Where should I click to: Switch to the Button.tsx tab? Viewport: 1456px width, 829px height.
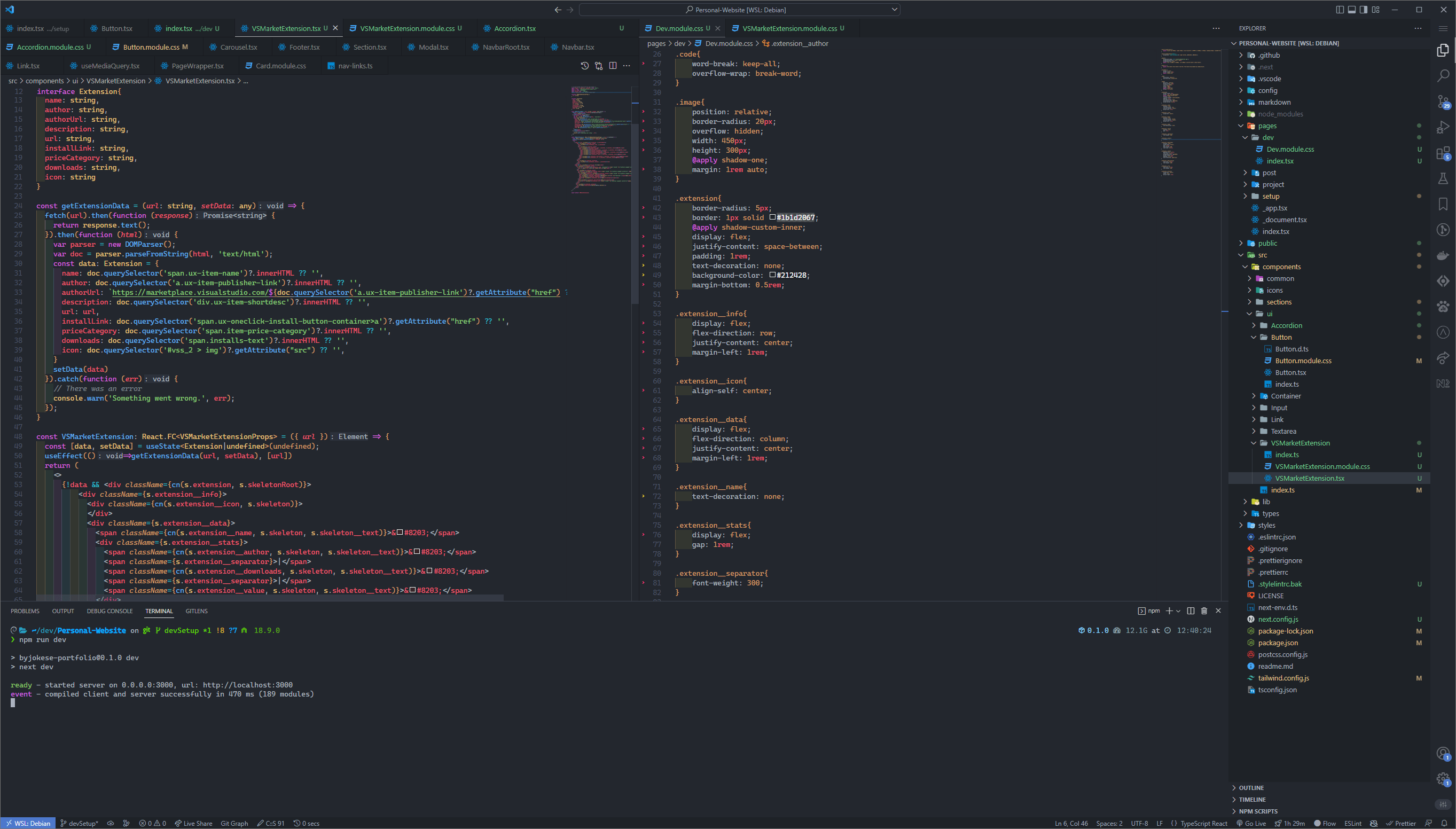click(x=116, y=28)
